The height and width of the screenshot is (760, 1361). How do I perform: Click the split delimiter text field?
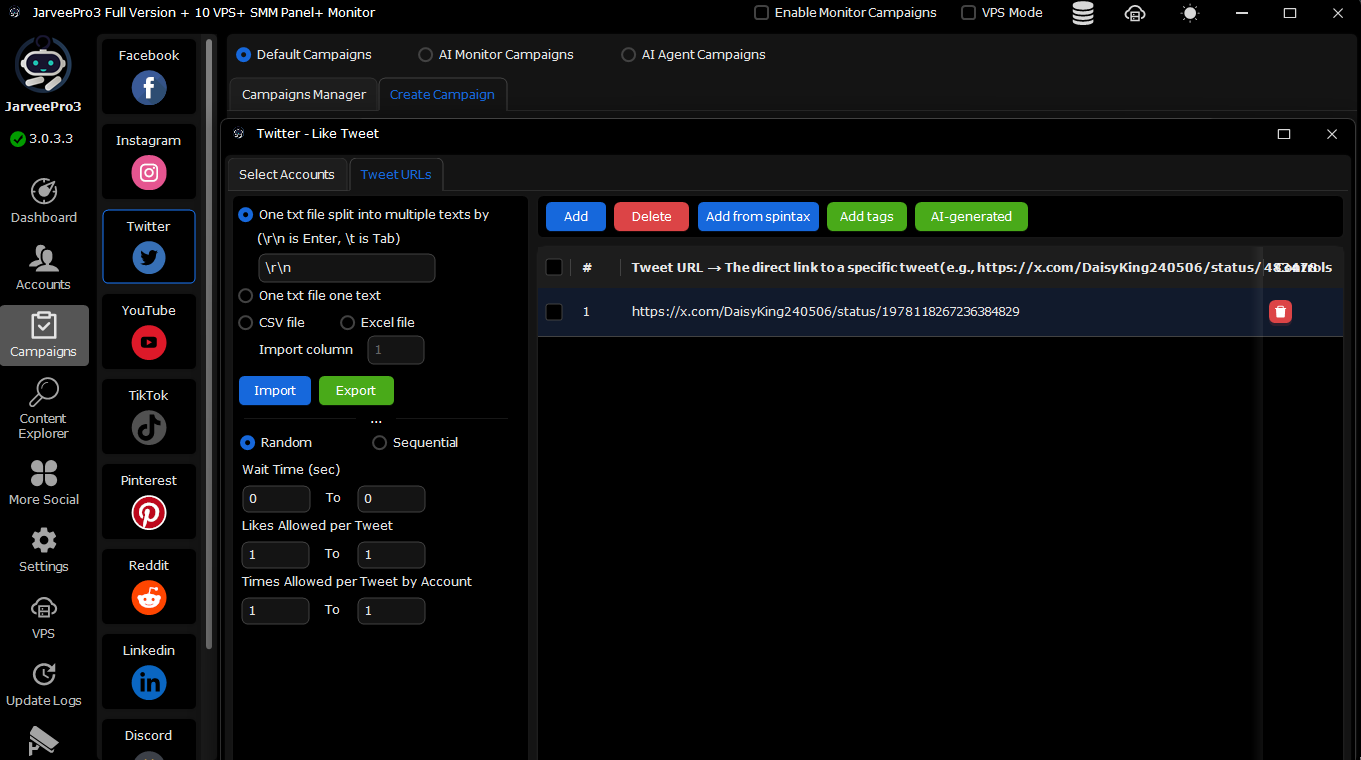pos(346,268)
